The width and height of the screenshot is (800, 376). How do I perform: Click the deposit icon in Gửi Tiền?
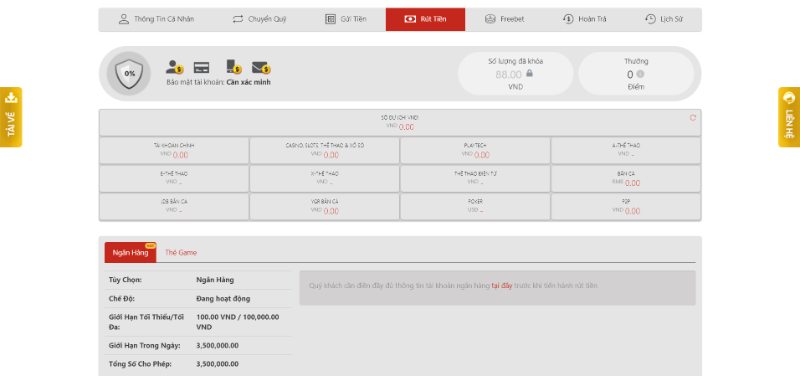click(330, 19)
